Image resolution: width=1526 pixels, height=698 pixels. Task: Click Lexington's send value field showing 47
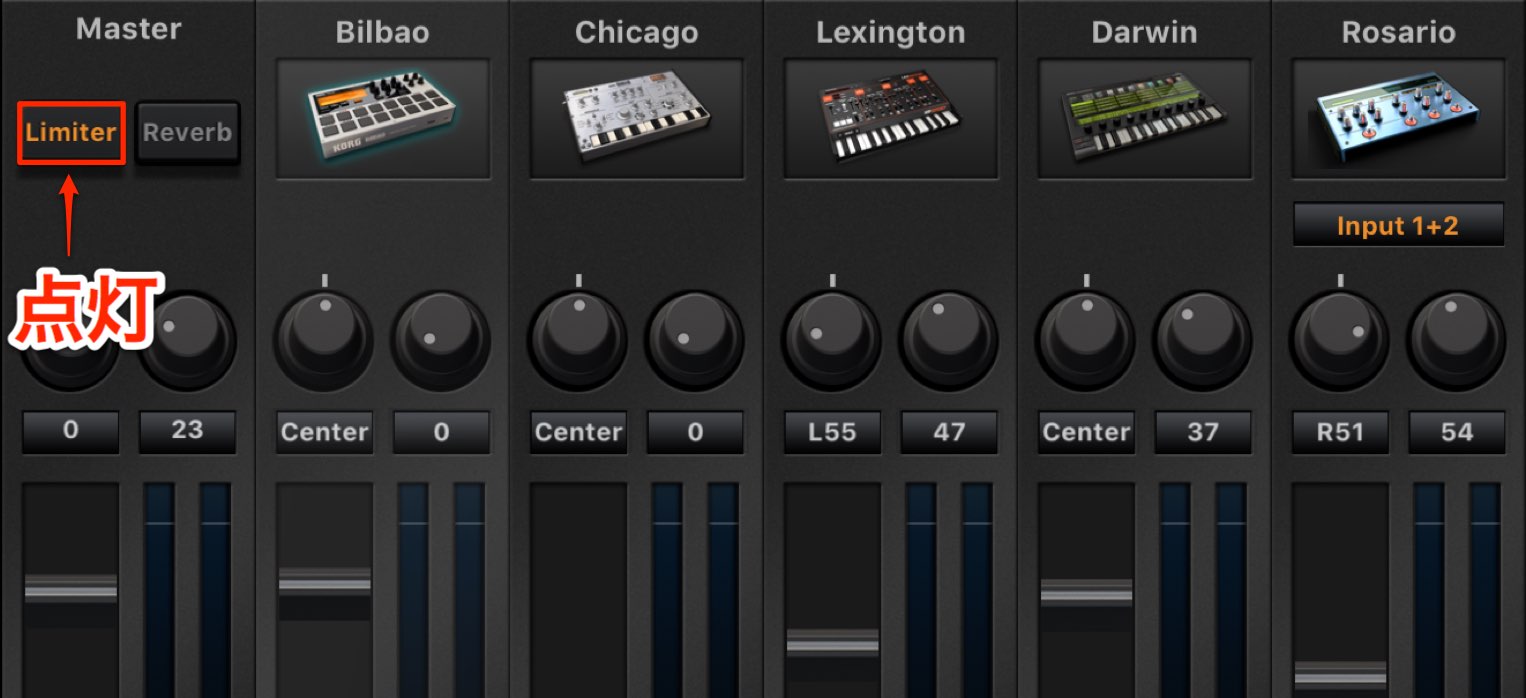[949, 432]
